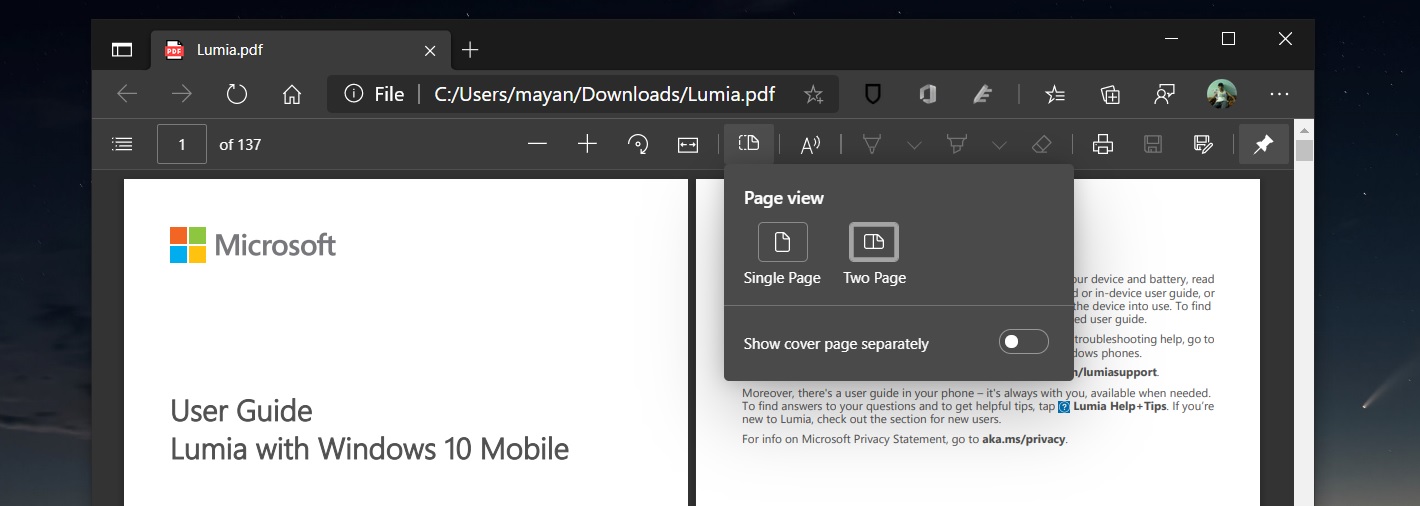Click the scrollbar up arrow
The image size is (1420, 506).
[x=1304, y=128]
